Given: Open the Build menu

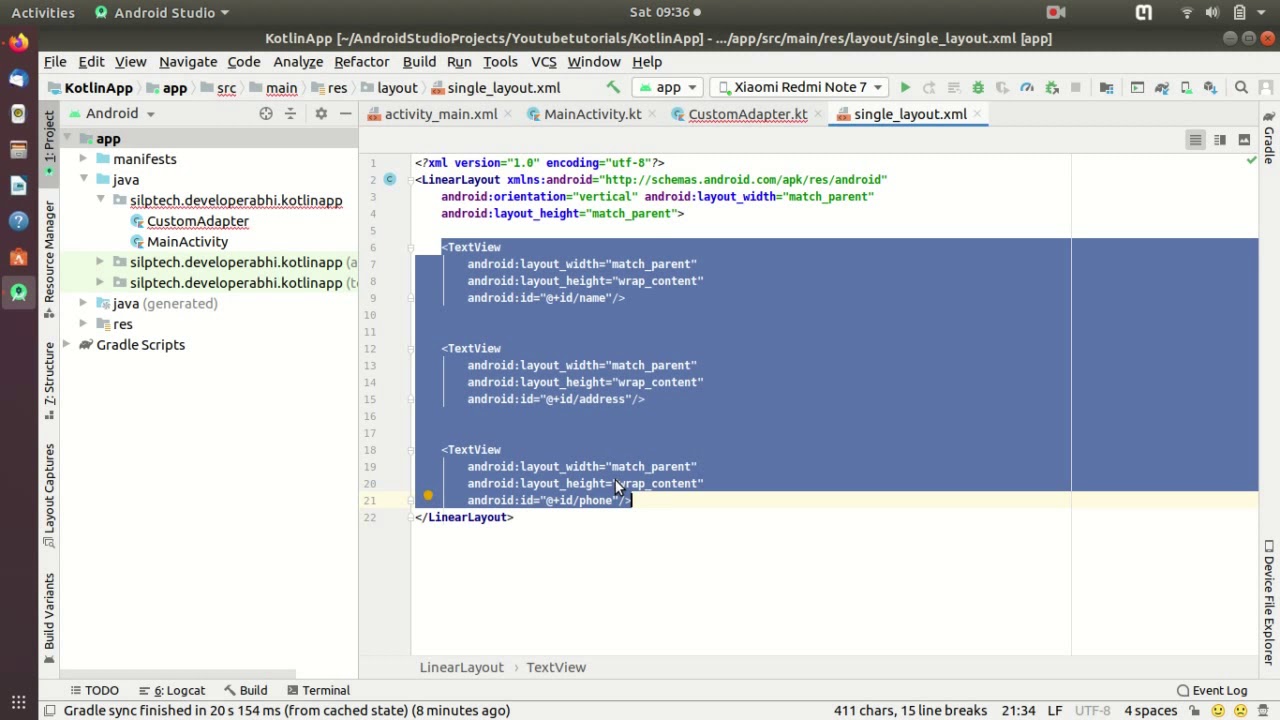Looking at the screenshot, I should (x=419, y=61).
